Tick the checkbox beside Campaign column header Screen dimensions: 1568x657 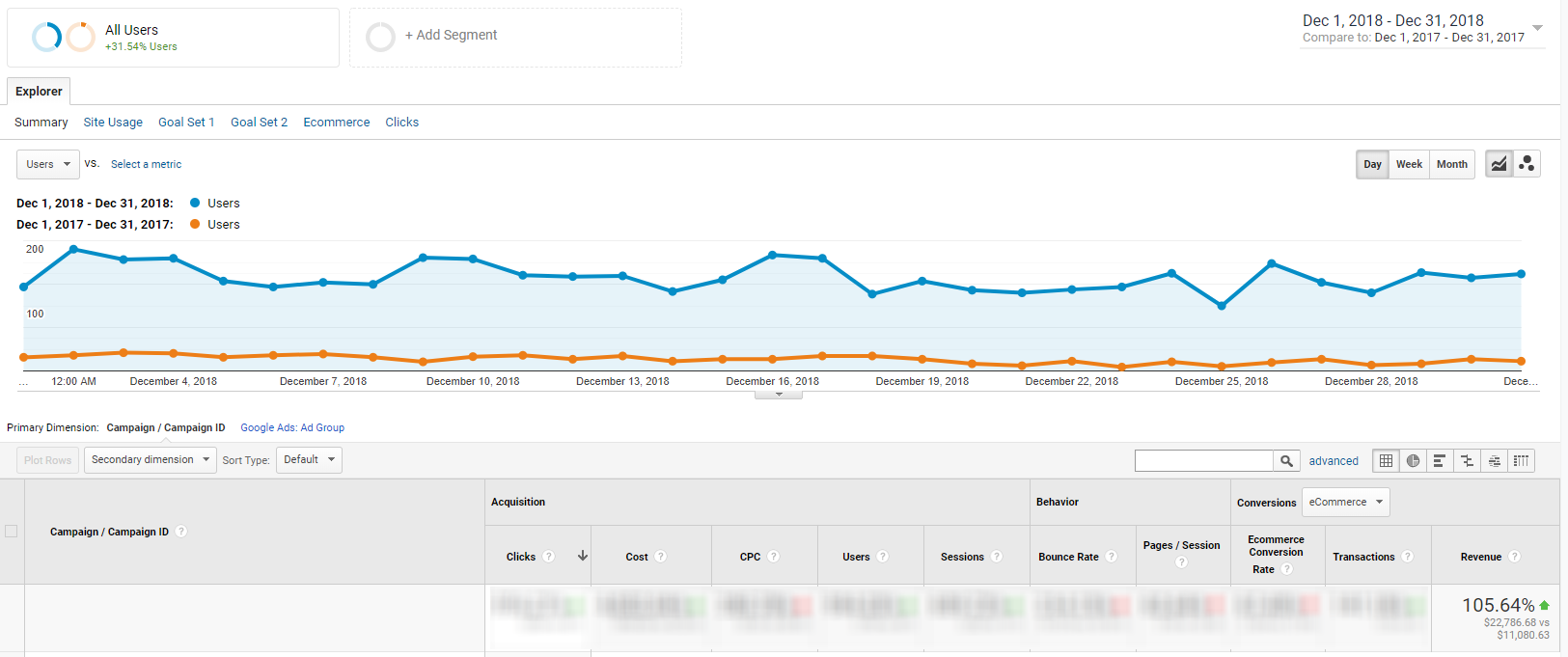pyautogui.click(x=12, y=532)
